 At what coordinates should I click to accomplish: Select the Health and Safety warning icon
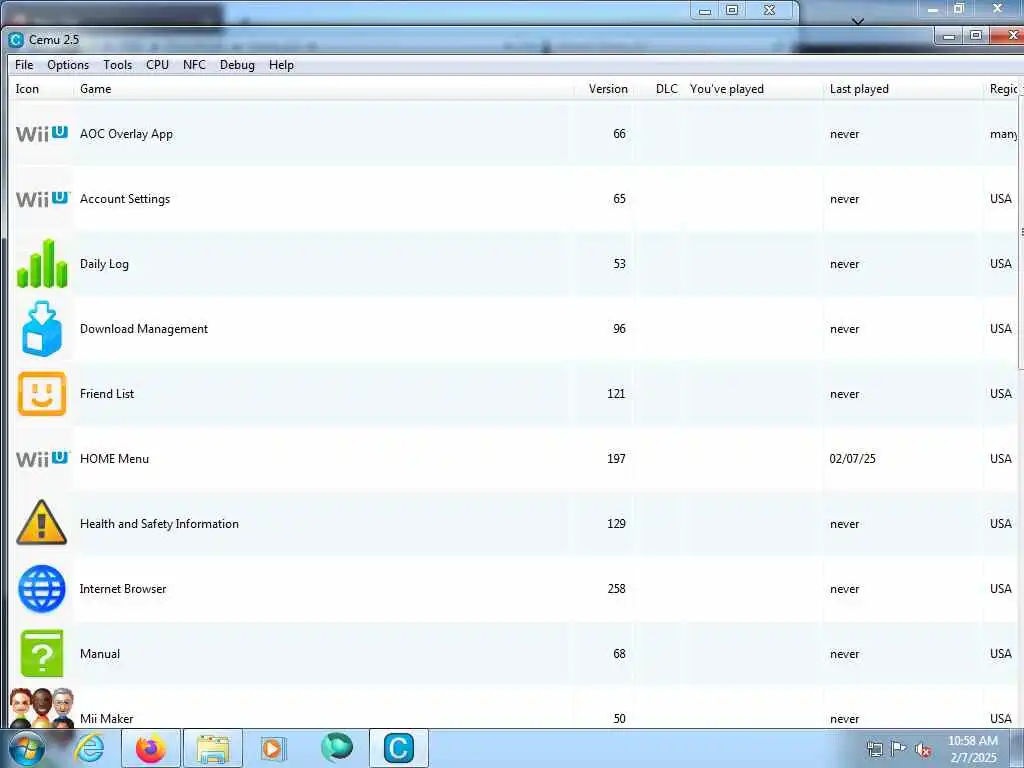click(42, 523)
